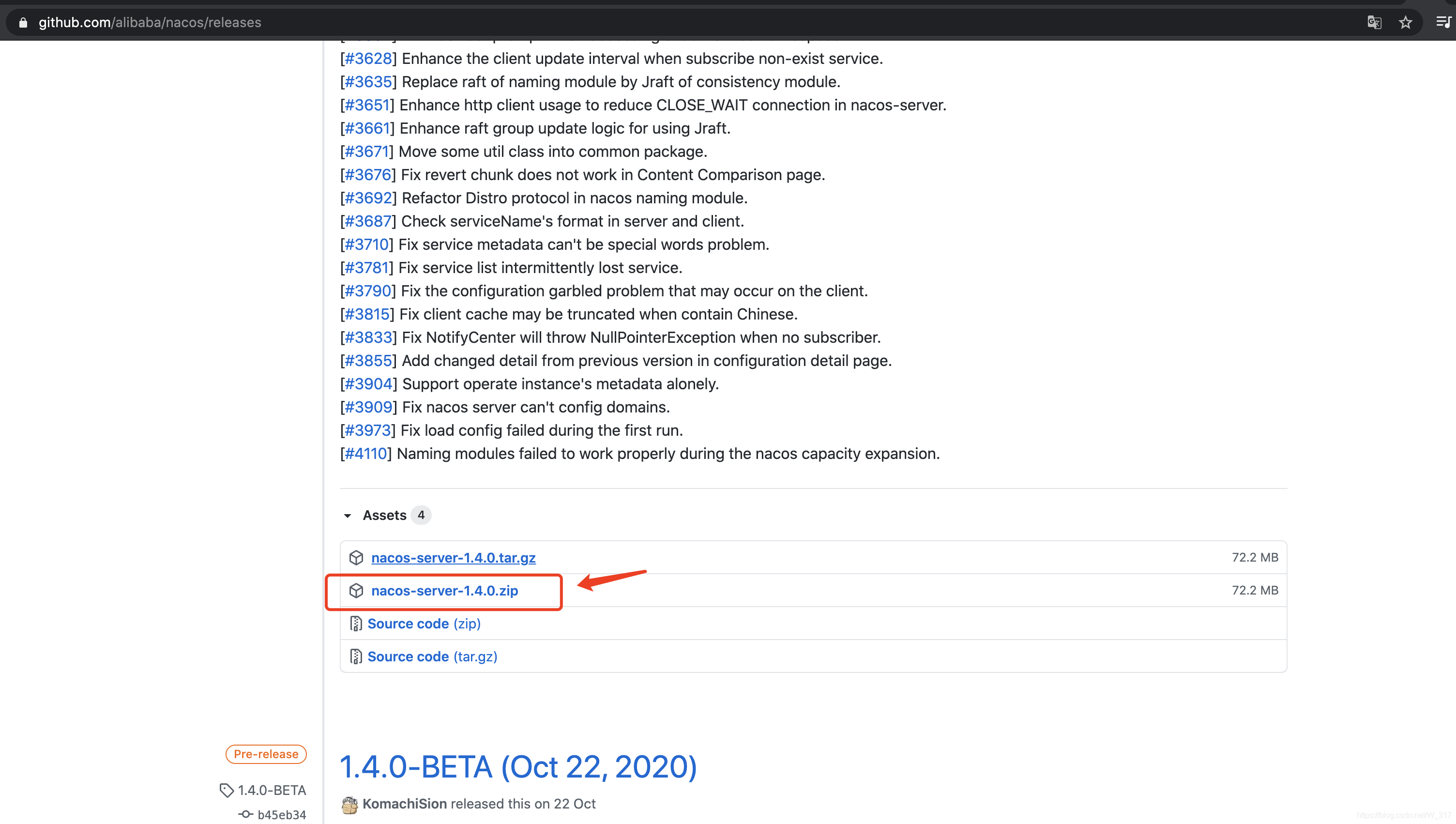Open the 1.4.0-BETA release title
This screenshot has height=824, width=1456.
[x=517, y=767]
